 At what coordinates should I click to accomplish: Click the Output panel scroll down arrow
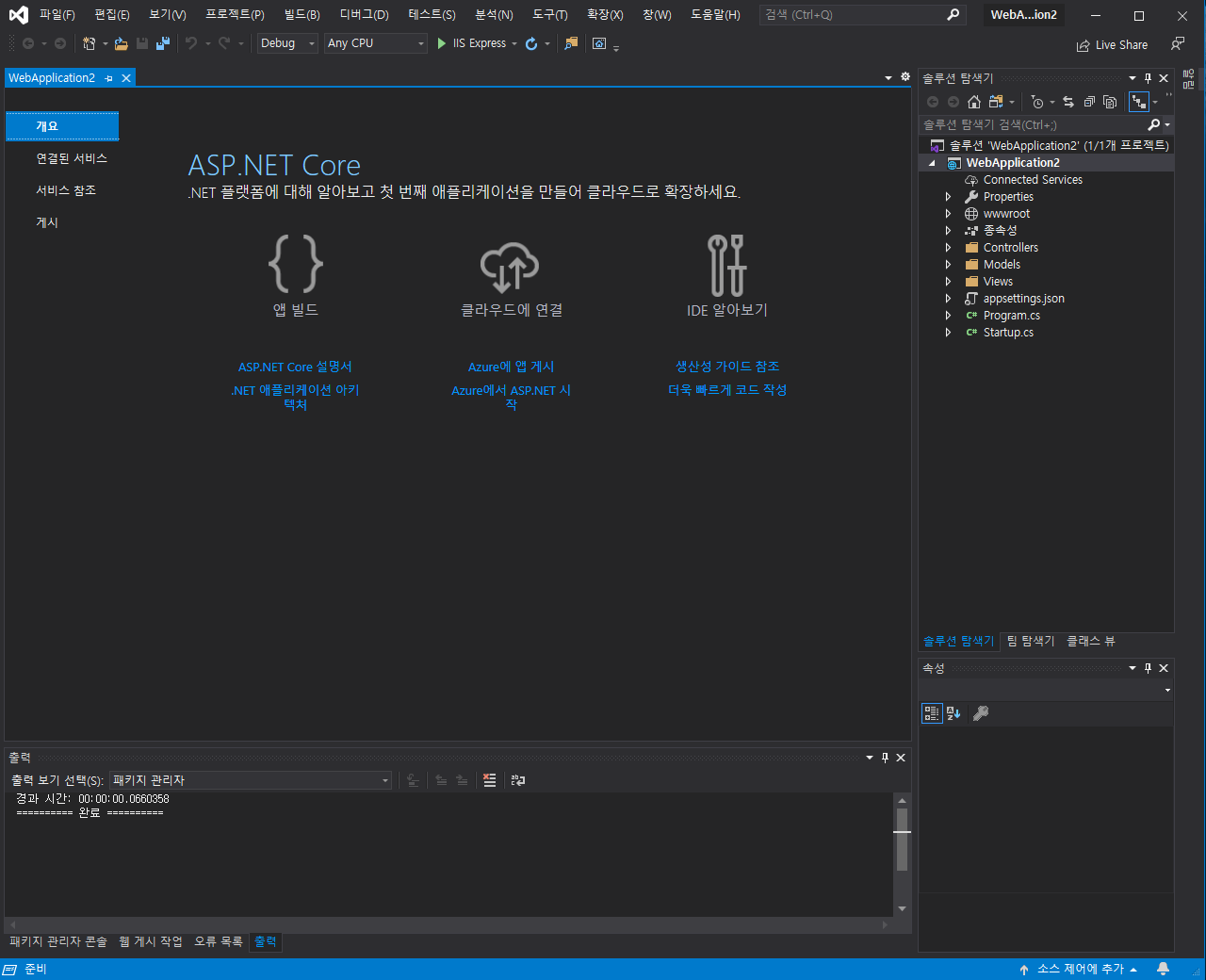(x=902, y=908)
